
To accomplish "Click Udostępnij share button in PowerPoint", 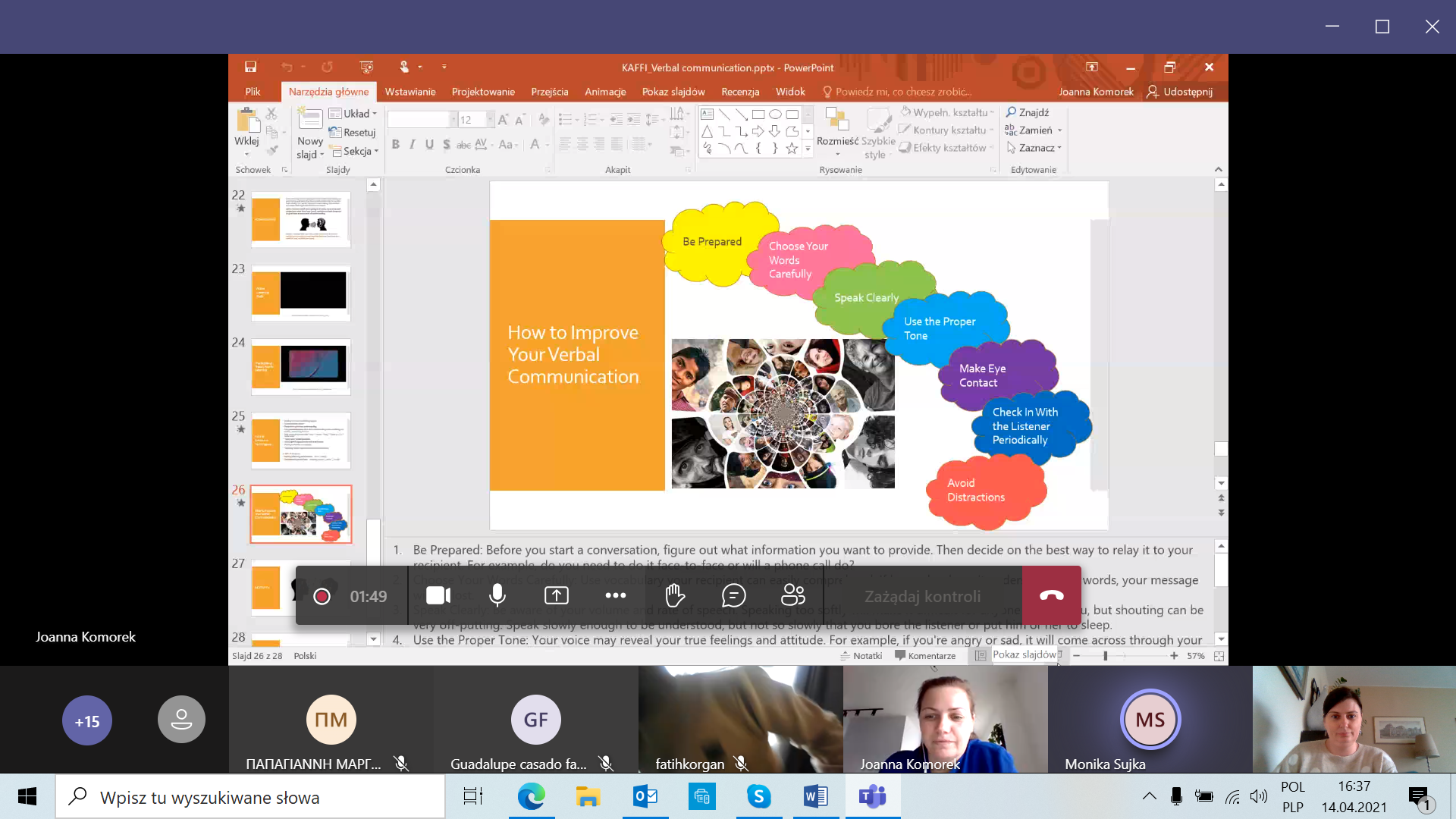I will click(x=1180, y=92).
